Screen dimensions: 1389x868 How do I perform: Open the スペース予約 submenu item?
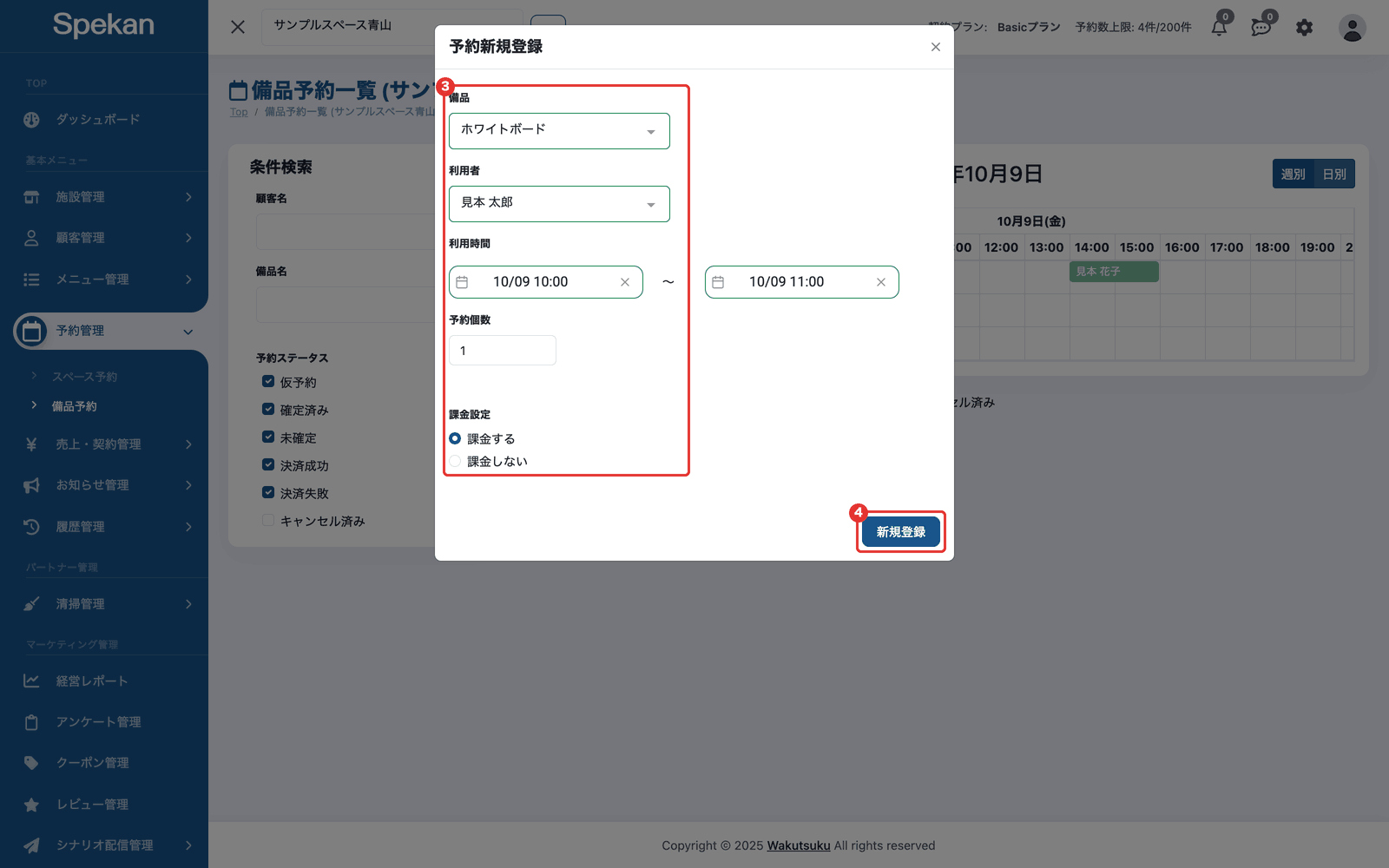84,377
